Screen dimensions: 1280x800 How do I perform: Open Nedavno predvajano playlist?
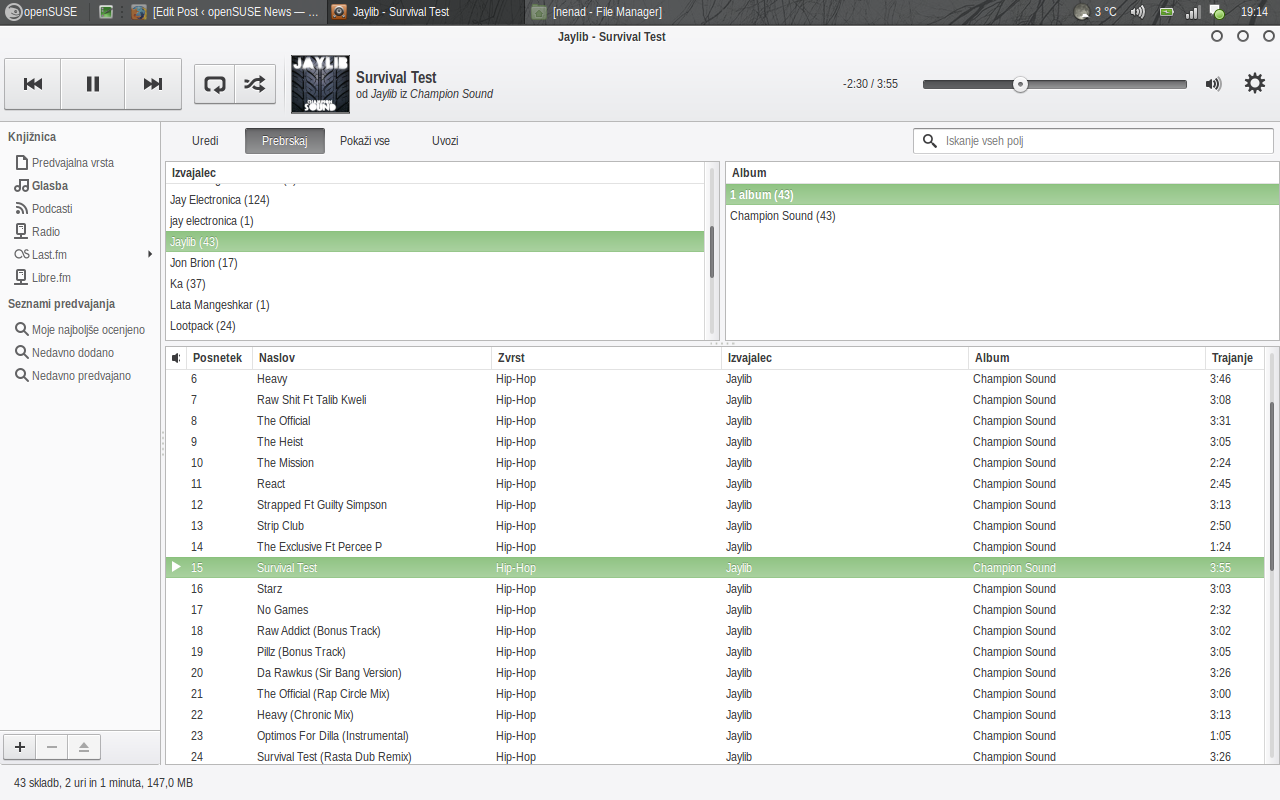[x=81, y=376]
